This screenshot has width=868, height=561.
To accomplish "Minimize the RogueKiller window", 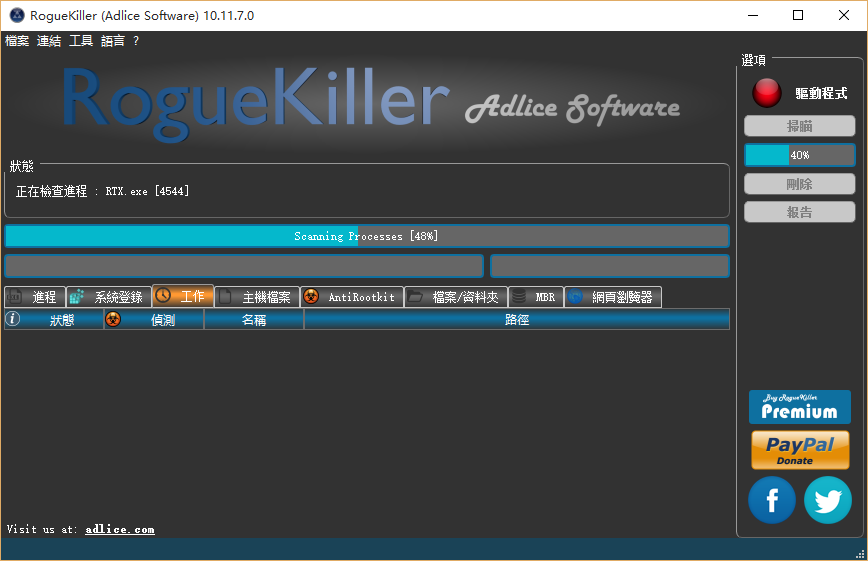I will coord(753,16).
